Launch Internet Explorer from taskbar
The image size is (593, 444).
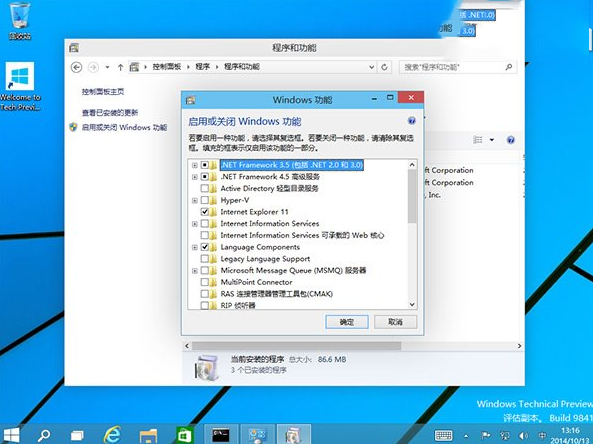tap(112, 435)
